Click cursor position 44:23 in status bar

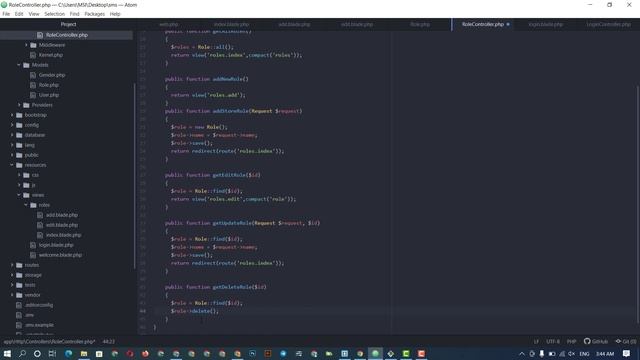pyautogui.click(x=109, y=342)
